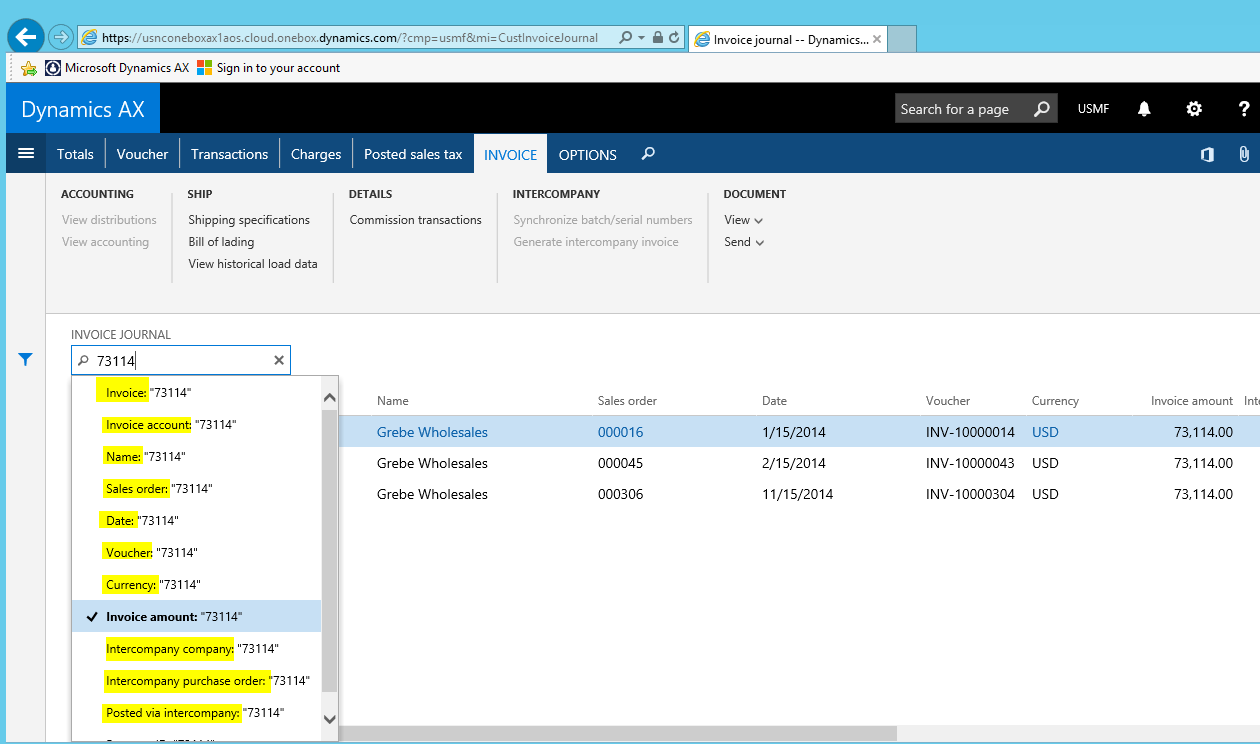Select the checked Invoice amount filter option
This screenshot has height=744, width=1260.
(x=174, y=617)
